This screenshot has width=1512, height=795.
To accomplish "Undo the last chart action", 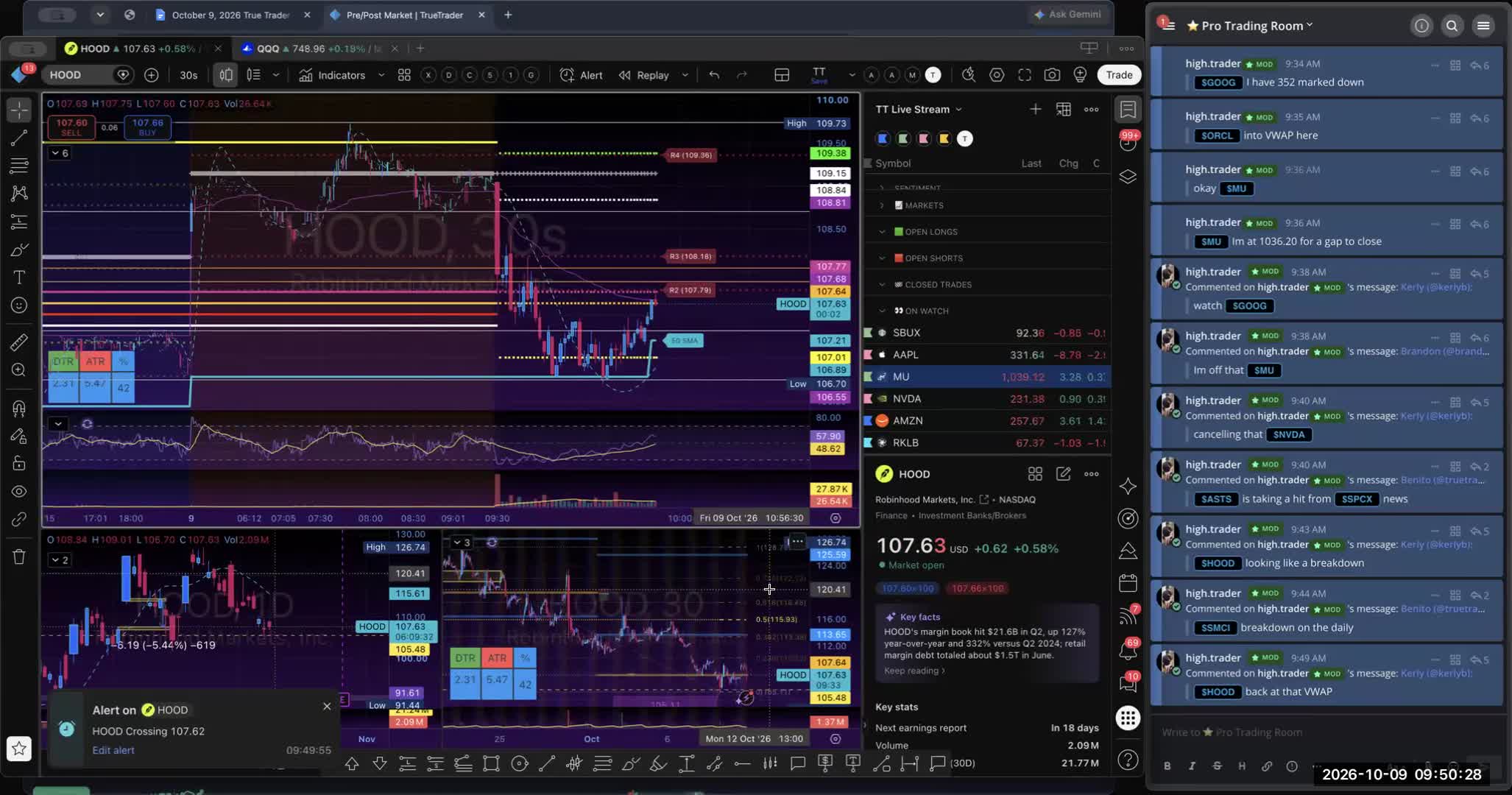I will (x=714, y=75).
